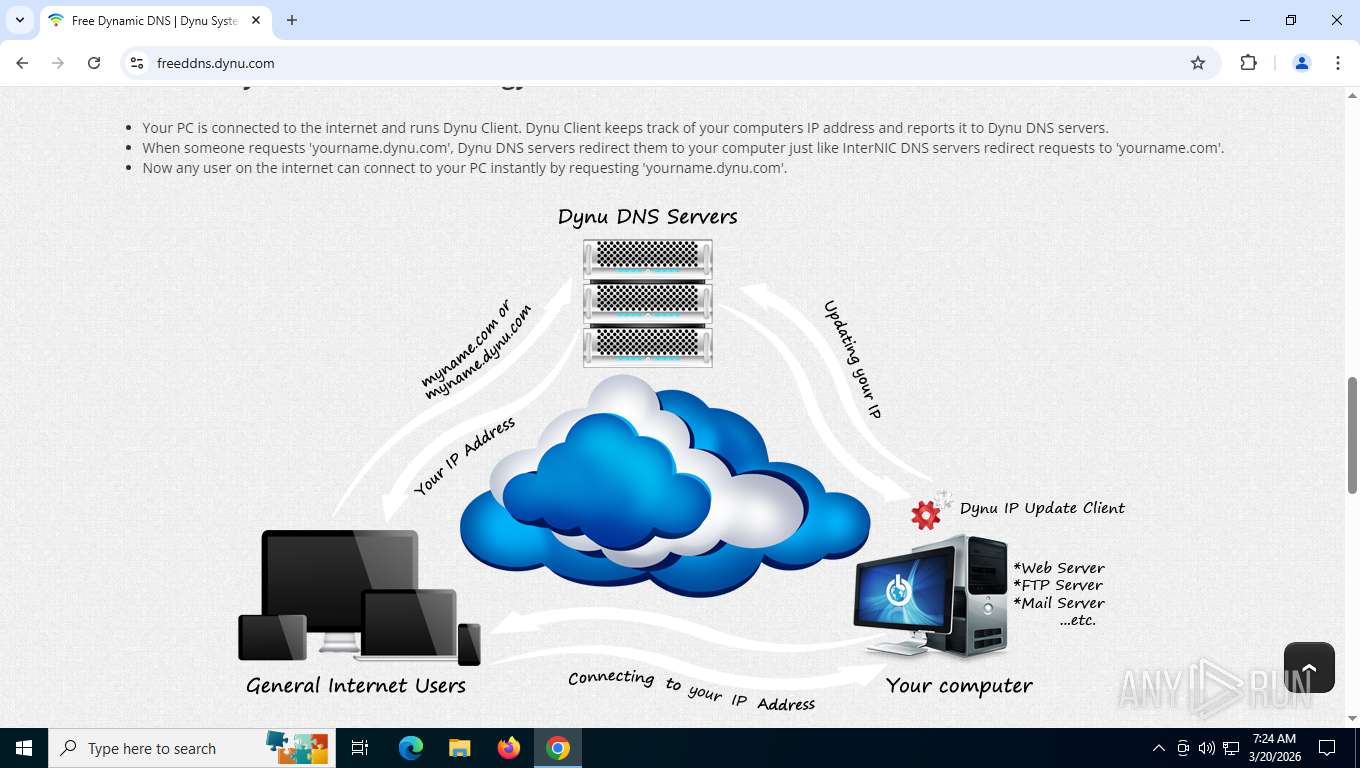
Task: Click the browser Forward arrow
Action: tap(58, 63)
